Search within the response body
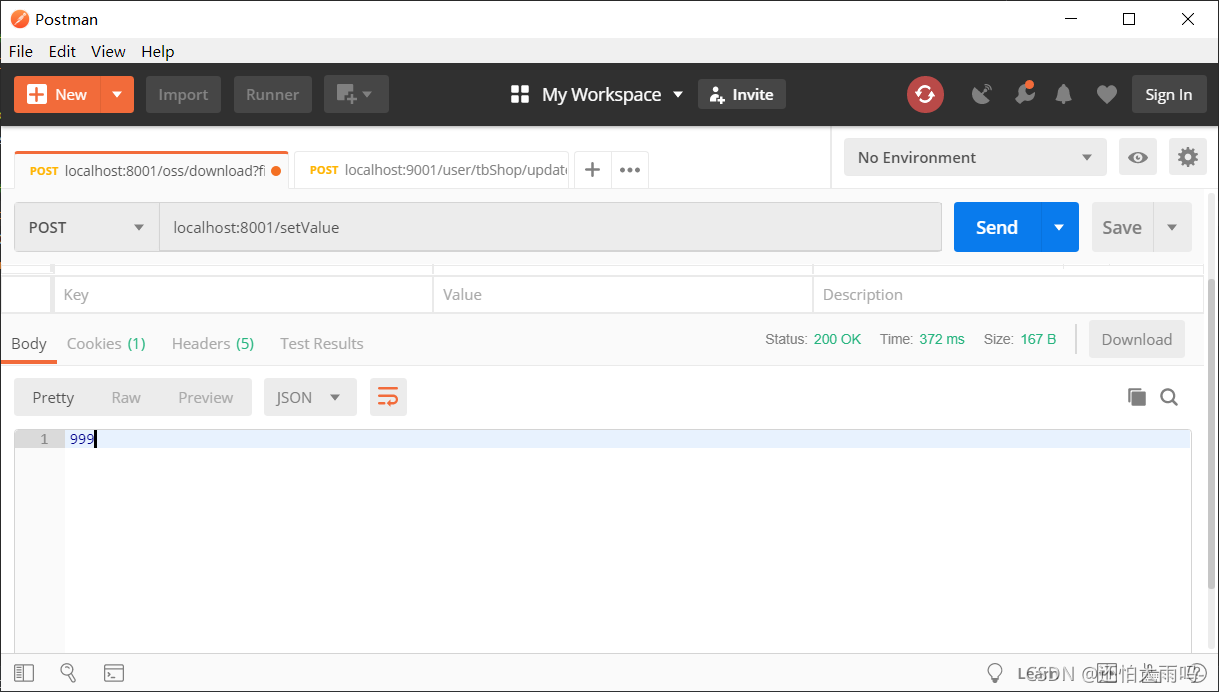This screenshot has width=1219, height=692. point(1169,397)
